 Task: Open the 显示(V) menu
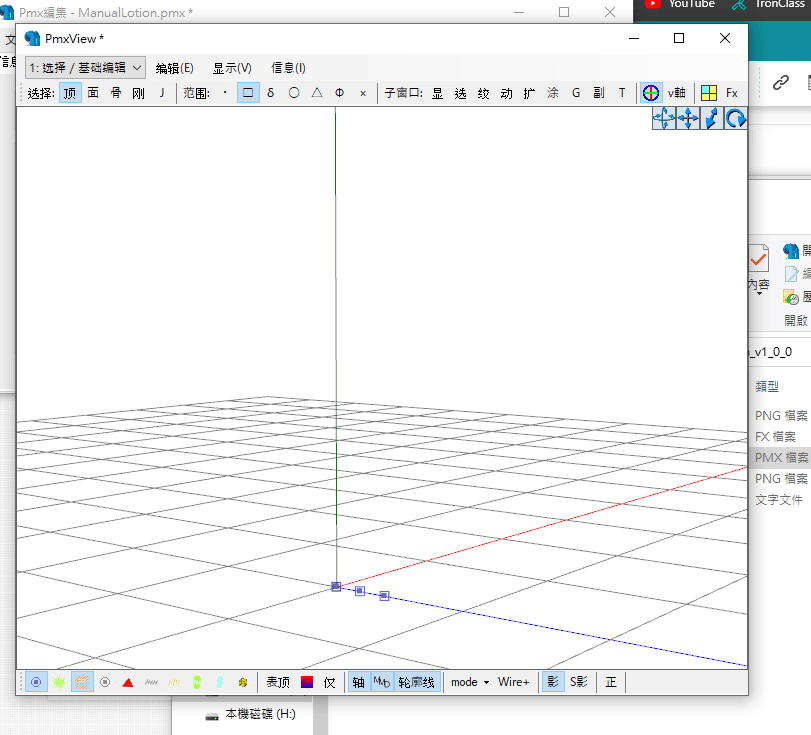pyautogui.click(x=232, y=68)
